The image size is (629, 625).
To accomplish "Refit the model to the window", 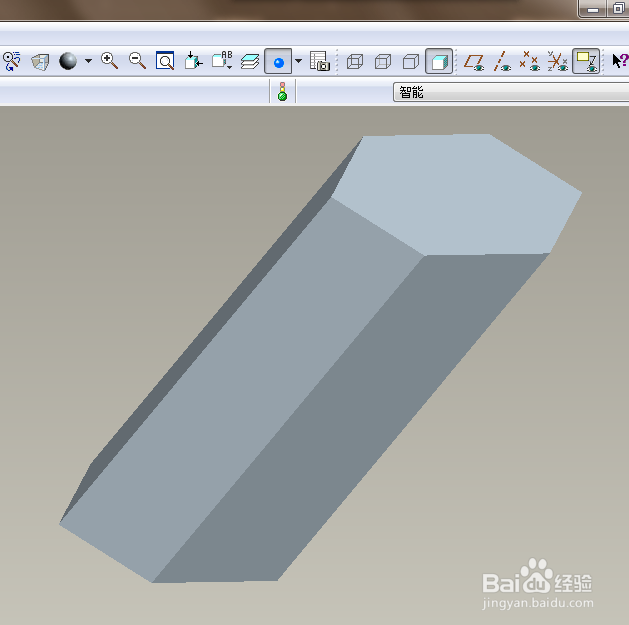I will click(165, 61).
